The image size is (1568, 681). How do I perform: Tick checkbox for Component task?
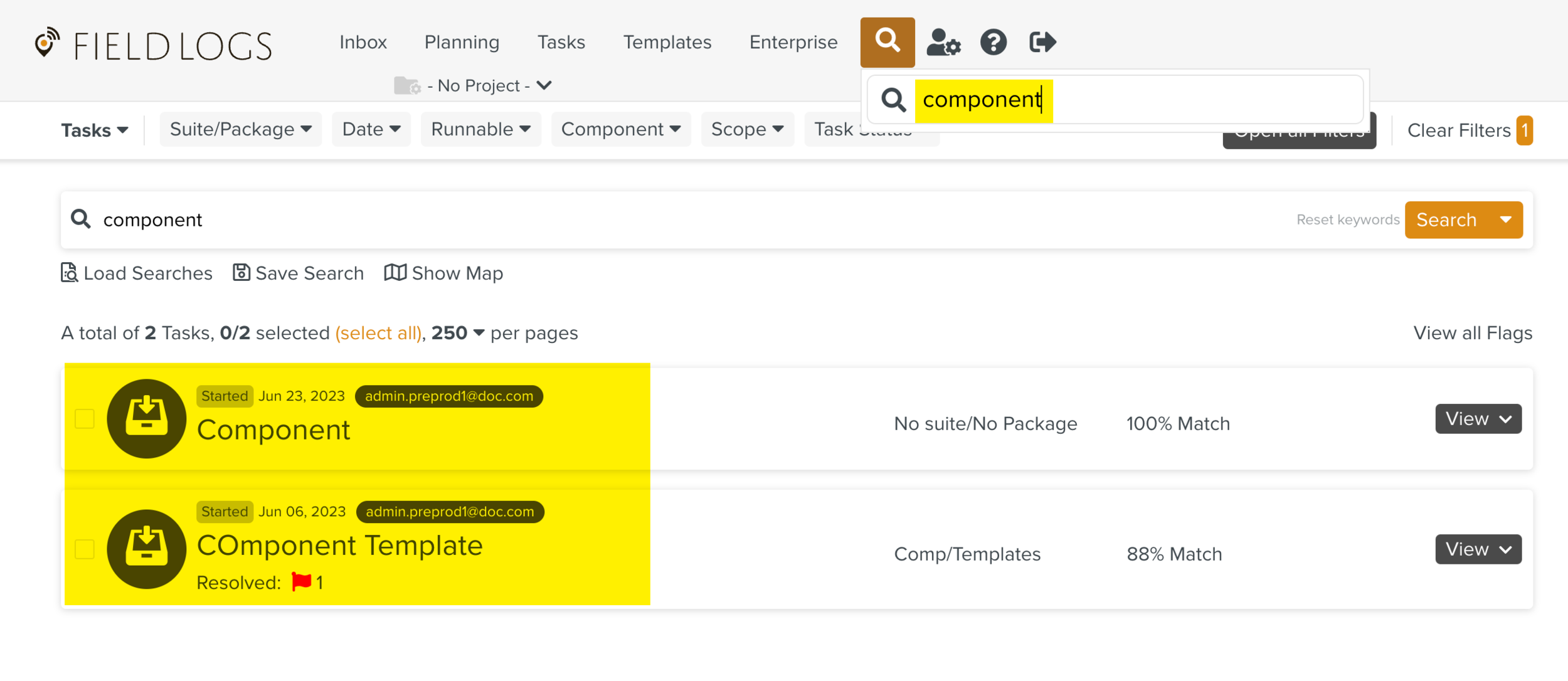click(85, 418)
